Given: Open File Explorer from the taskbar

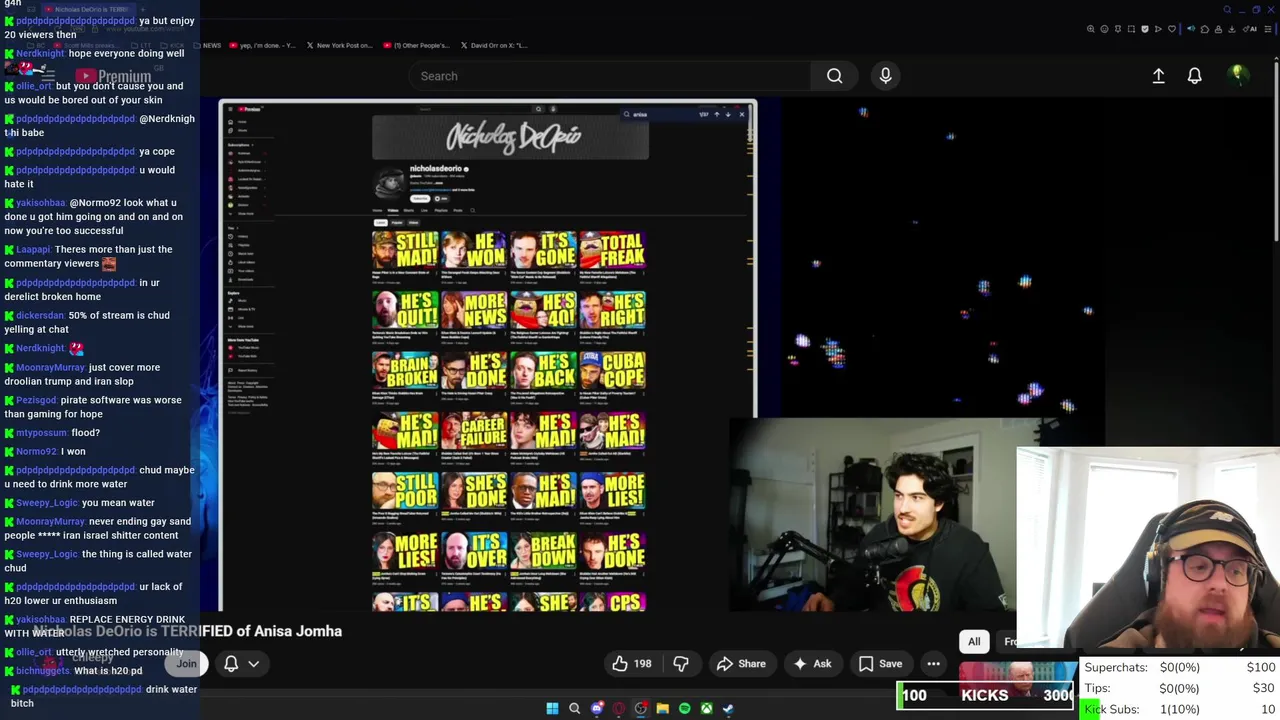Looking at the screenshot, I should (662, 708).
